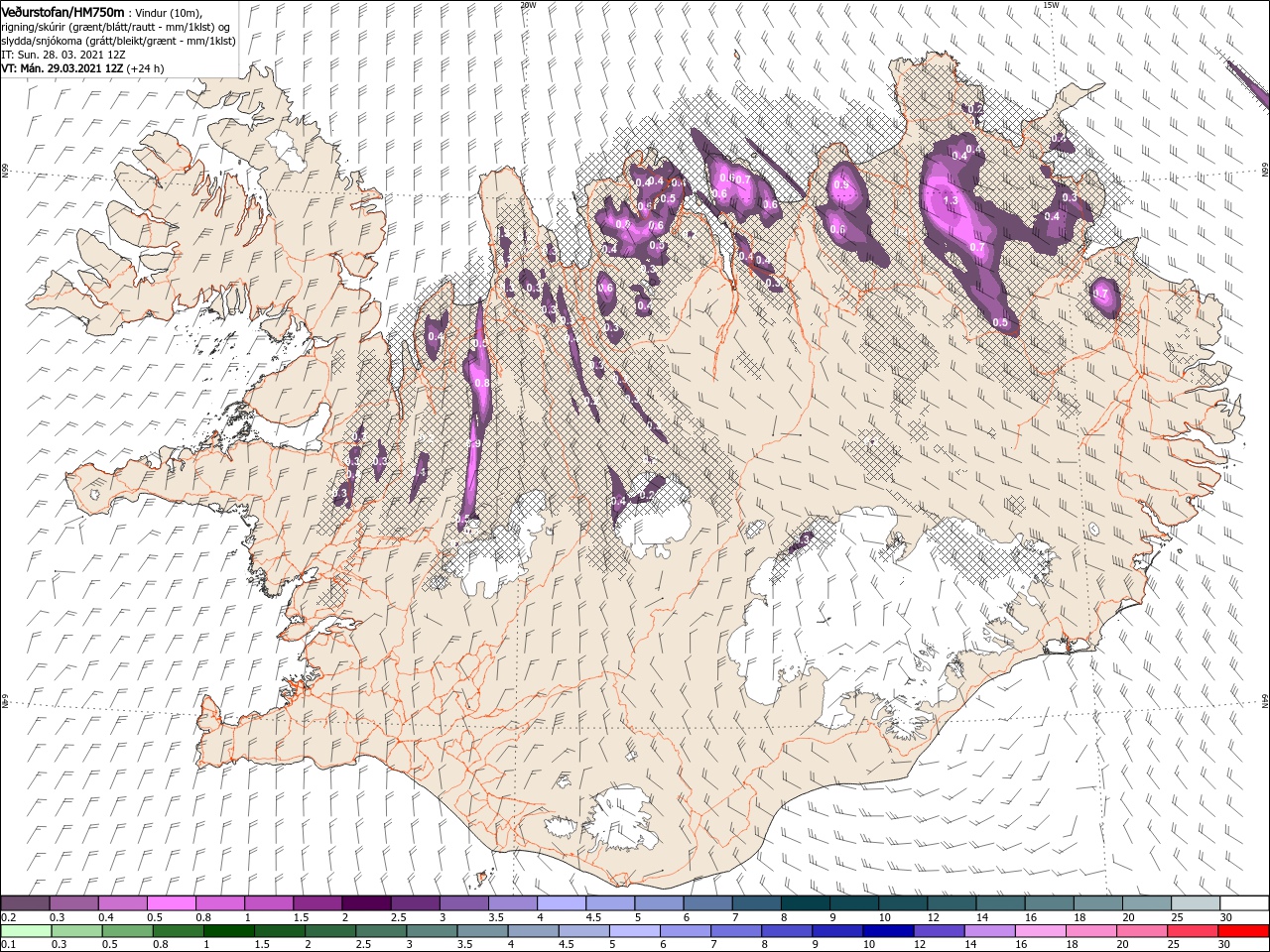The height and width of the screenshot is (952, 1270).
Task: Select the 3 swatch in the purple legend row
Action: click(x=464, y=903)
